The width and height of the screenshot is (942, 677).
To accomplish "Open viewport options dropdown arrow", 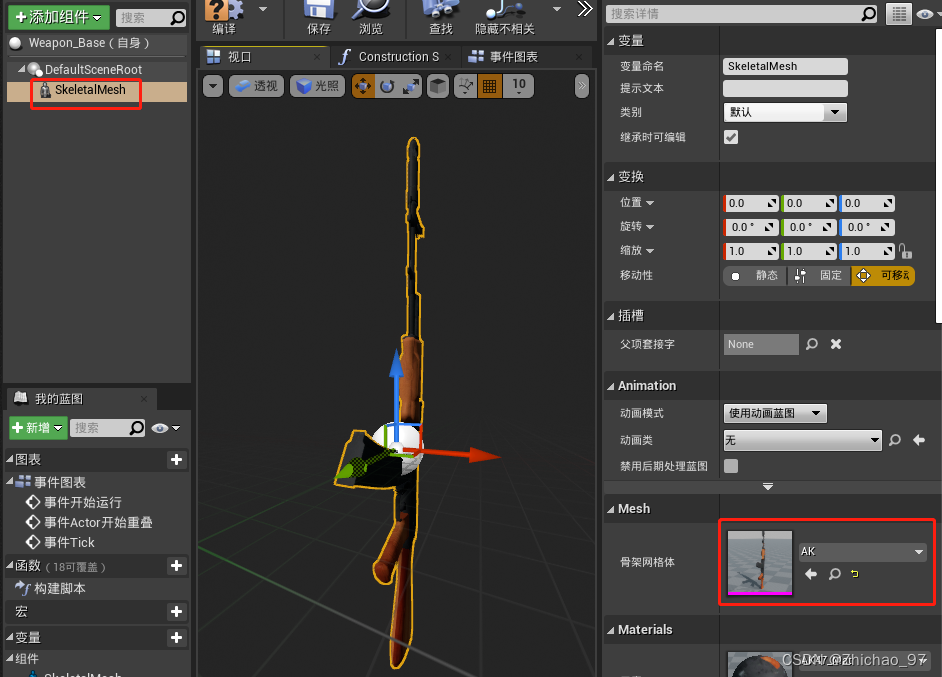I will coord(213,87).
